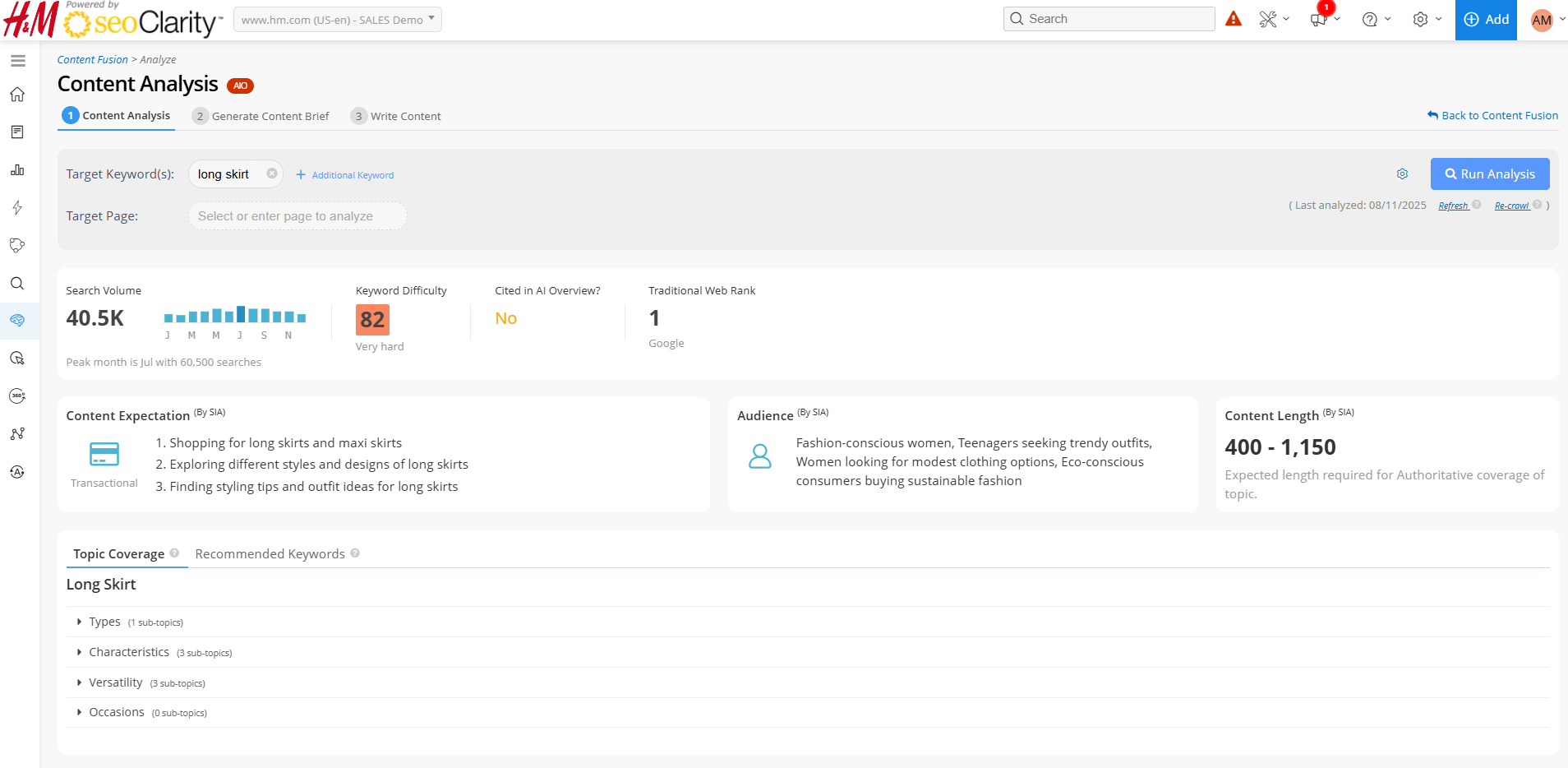Image resolution: width=1568 pixels, height=768 pixels.
Task: Expand the Types topic row
Action: 105,622
